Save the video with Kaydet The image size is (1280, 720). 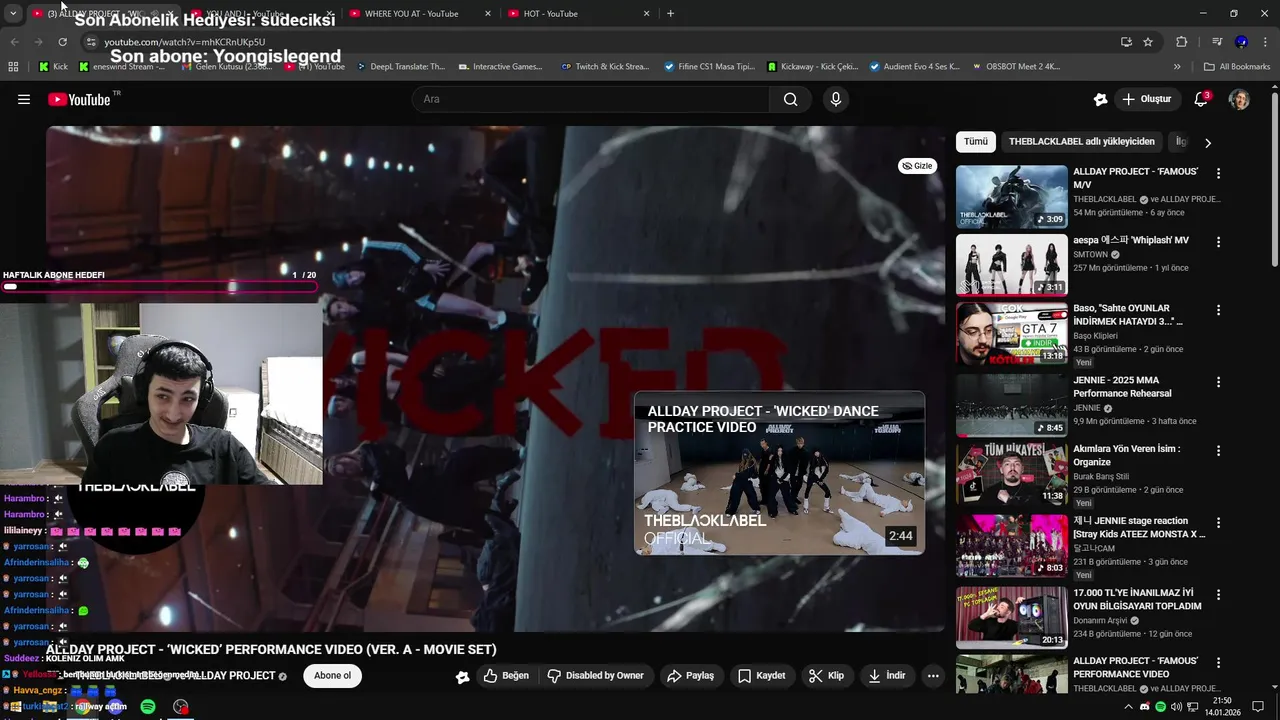click(762, 676)
